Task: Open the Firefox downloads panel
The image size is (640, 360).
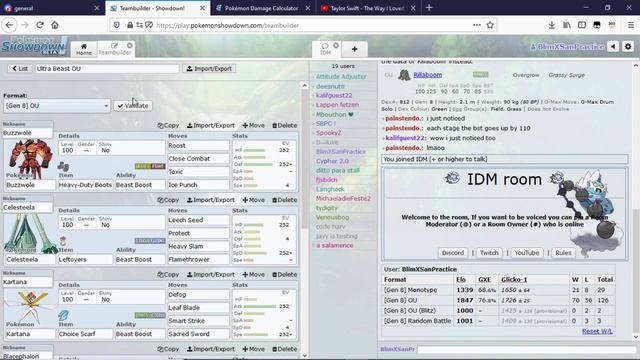Action: pyautogui.click(x=551, y=25)
